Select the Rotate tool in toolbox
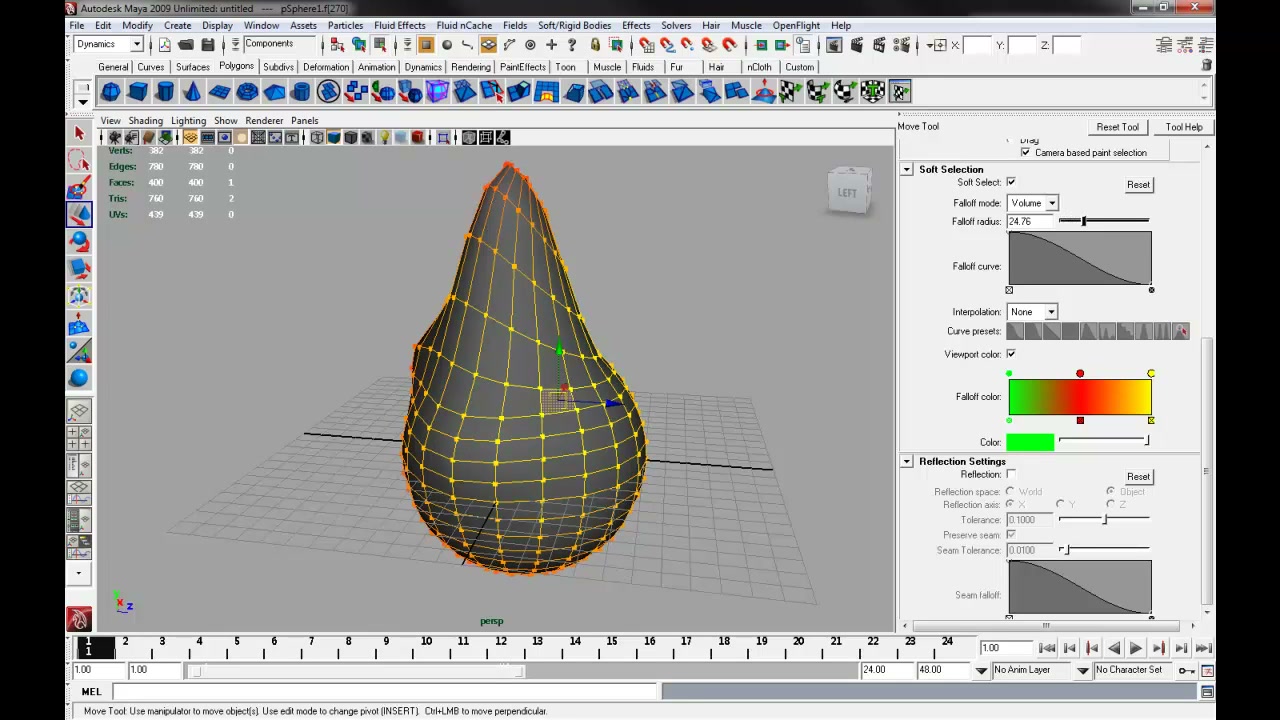The width and height of the screenshot is (1280, 720). coord(79,242)
